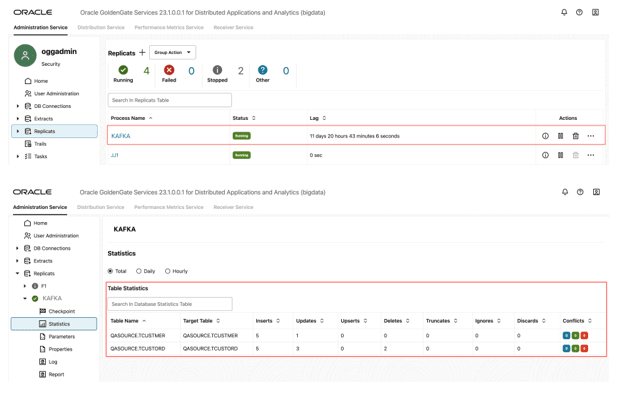Expand Extracts in Replicats list view sidebar
Image resolution: width=618 pixels, height=416 pixels.
[17, 119]
